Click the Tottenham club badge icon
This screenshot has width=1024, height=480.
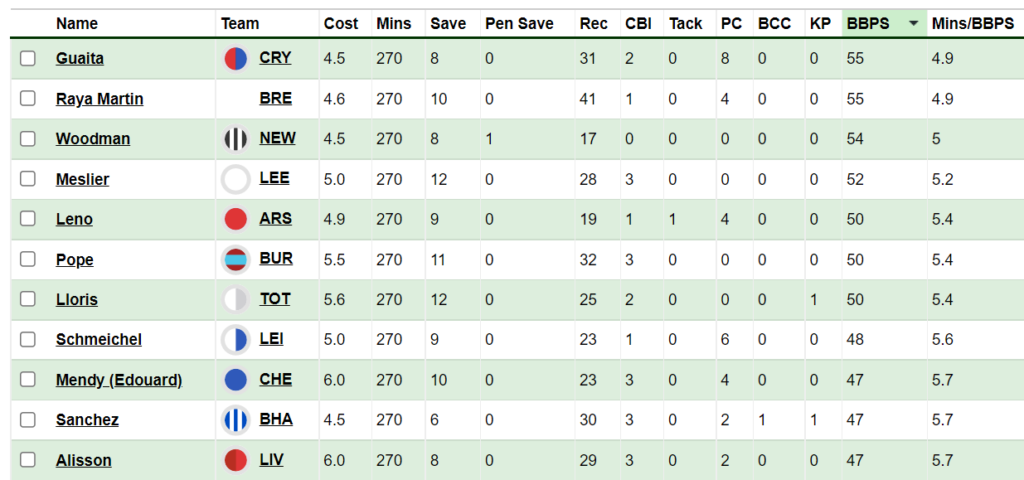point(235,300)
